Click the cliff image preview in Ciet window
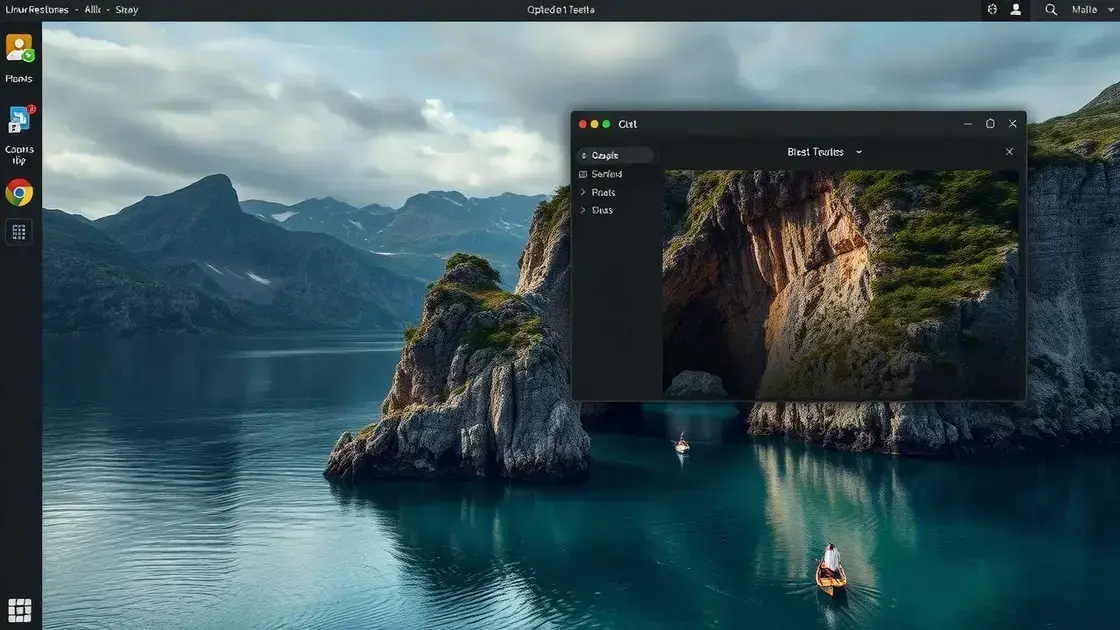This screenshot has height=630, width=1120. (x=841, y=284)
